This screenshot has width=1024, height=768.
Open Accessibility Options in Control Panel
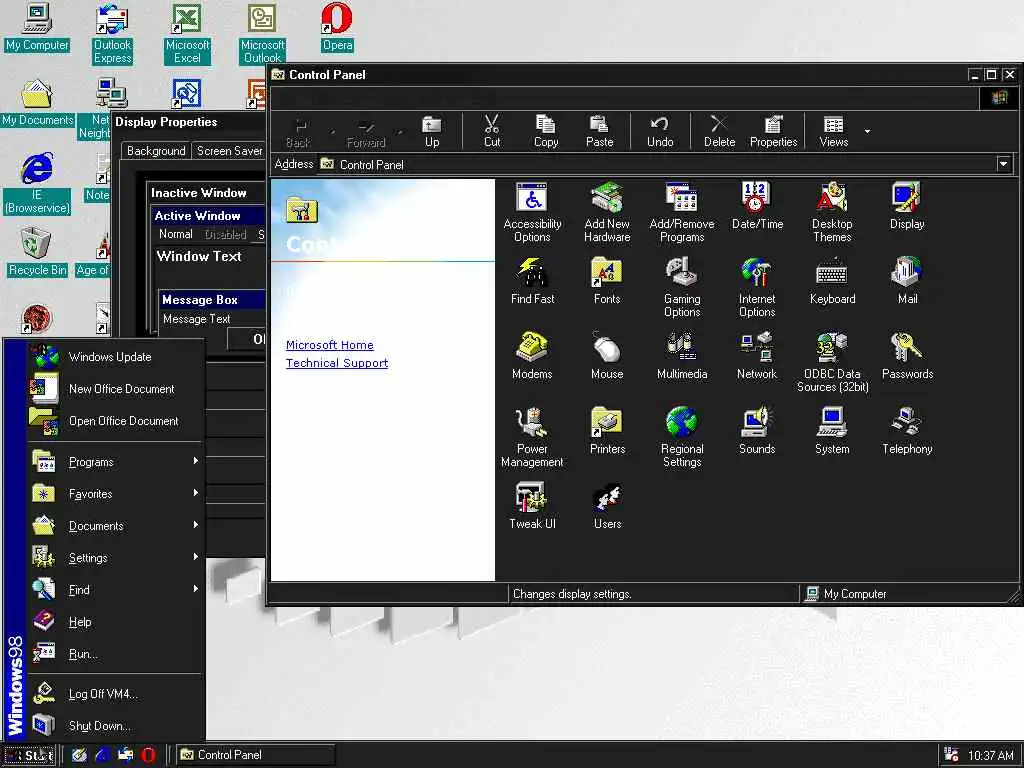[532, 212]
